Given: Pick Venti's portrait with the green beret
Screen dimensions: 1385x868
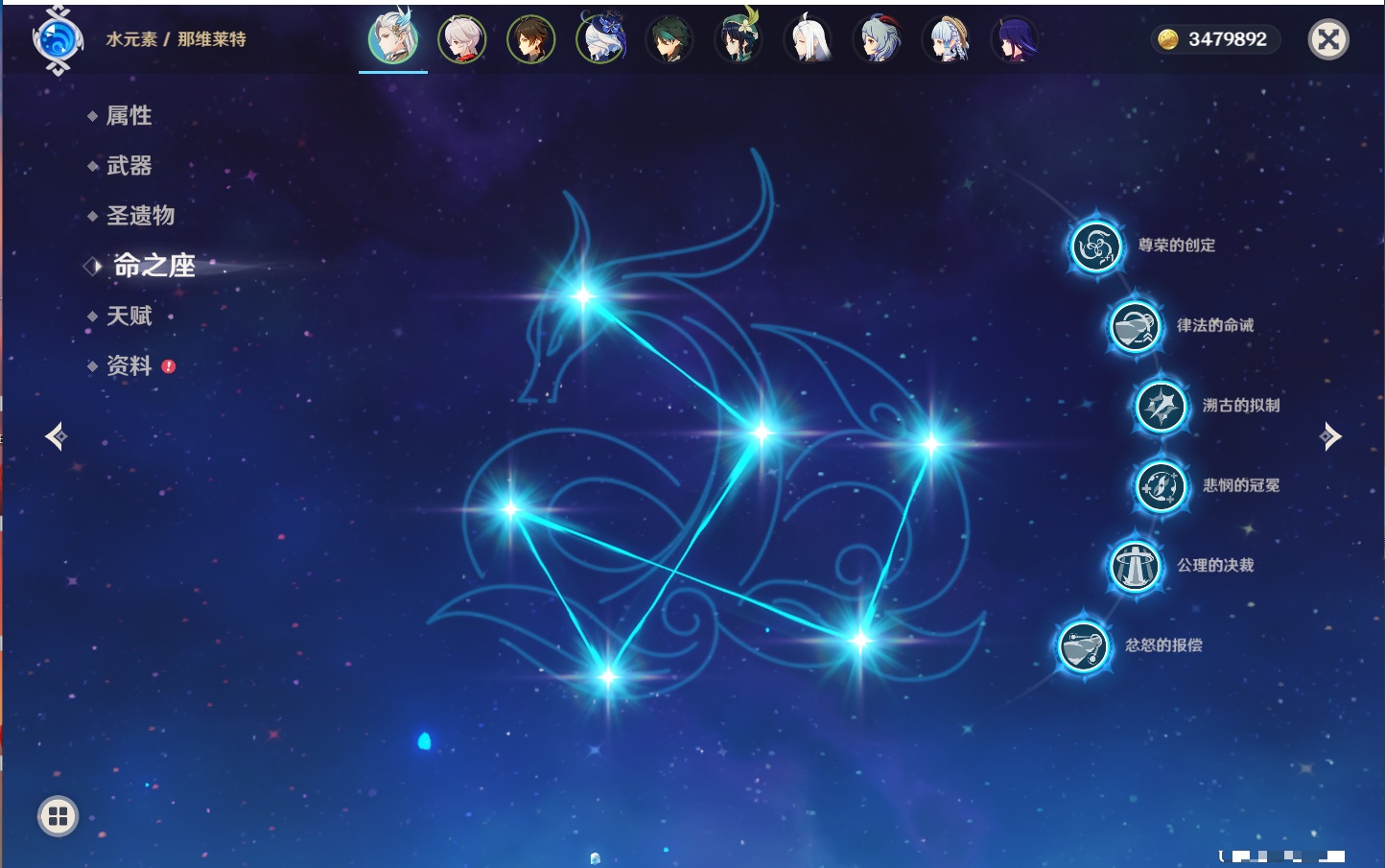Looking at the screenshot, I should click(739, 40).
